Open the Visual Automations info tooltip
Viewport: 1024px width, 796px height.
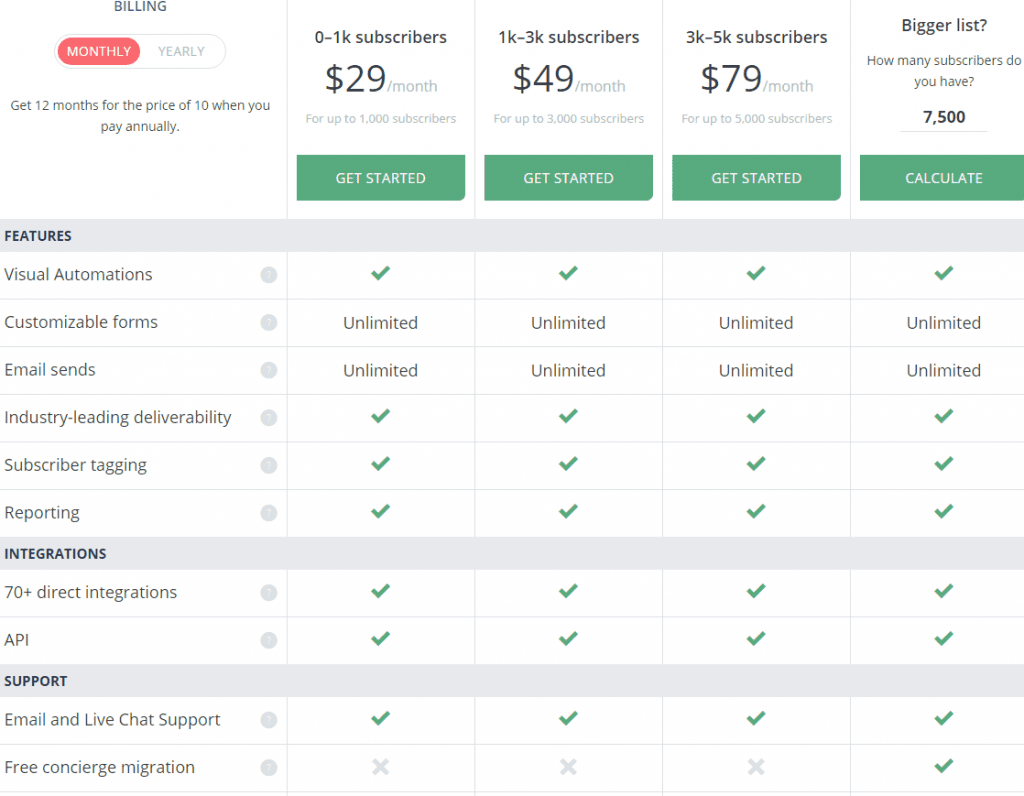(x=268, y=275)
